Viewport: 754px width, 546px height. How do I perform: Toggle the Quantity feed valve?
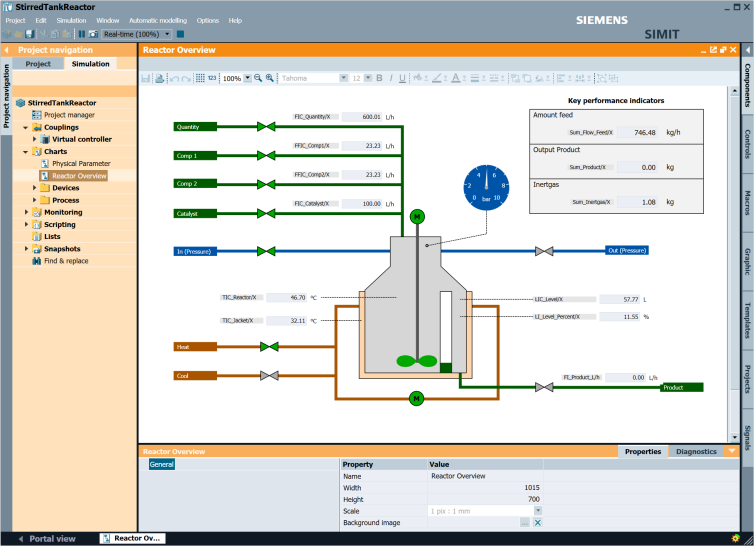[x=266, y=127]
